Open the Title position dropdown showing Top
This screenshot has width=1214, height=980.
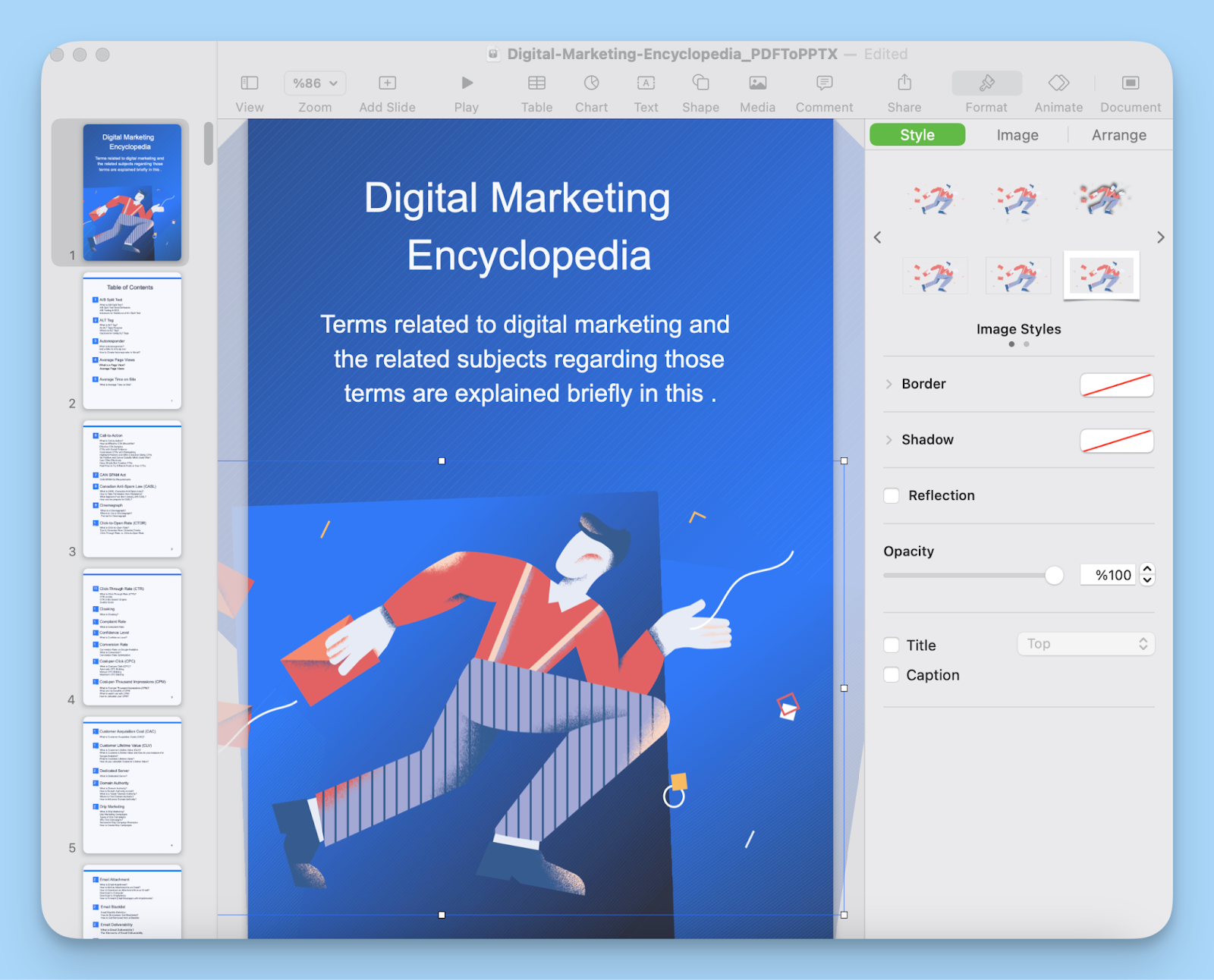point(1085,643)
